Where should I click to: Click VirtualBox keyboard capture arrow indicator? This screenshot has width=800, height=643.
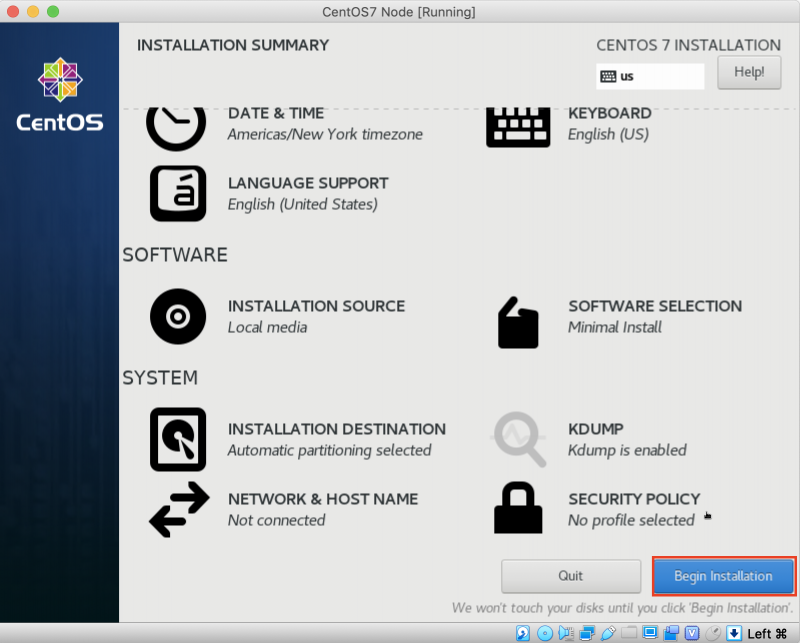[x=734, y=633]
